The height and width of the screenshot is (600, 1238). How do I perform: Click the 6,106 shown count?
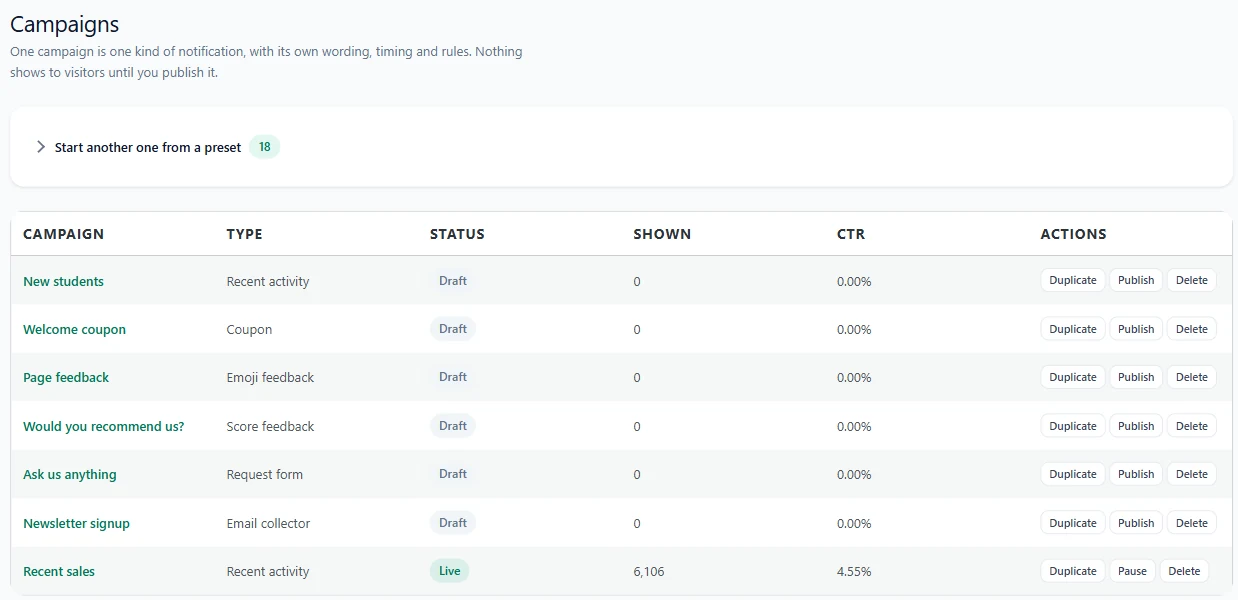coord(649,572)
